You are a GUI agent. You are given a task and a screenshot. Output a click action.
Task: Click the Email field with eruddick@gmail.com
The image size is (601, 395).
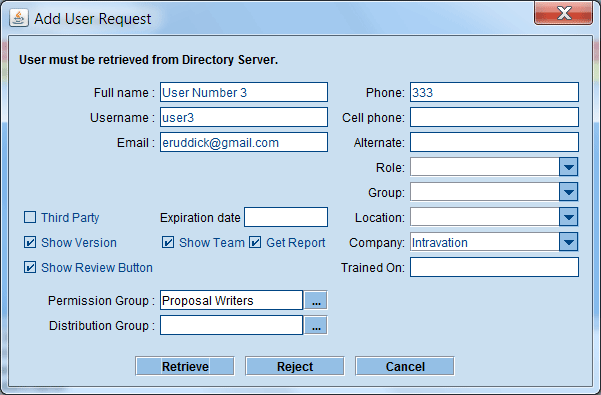coord(244,142)
